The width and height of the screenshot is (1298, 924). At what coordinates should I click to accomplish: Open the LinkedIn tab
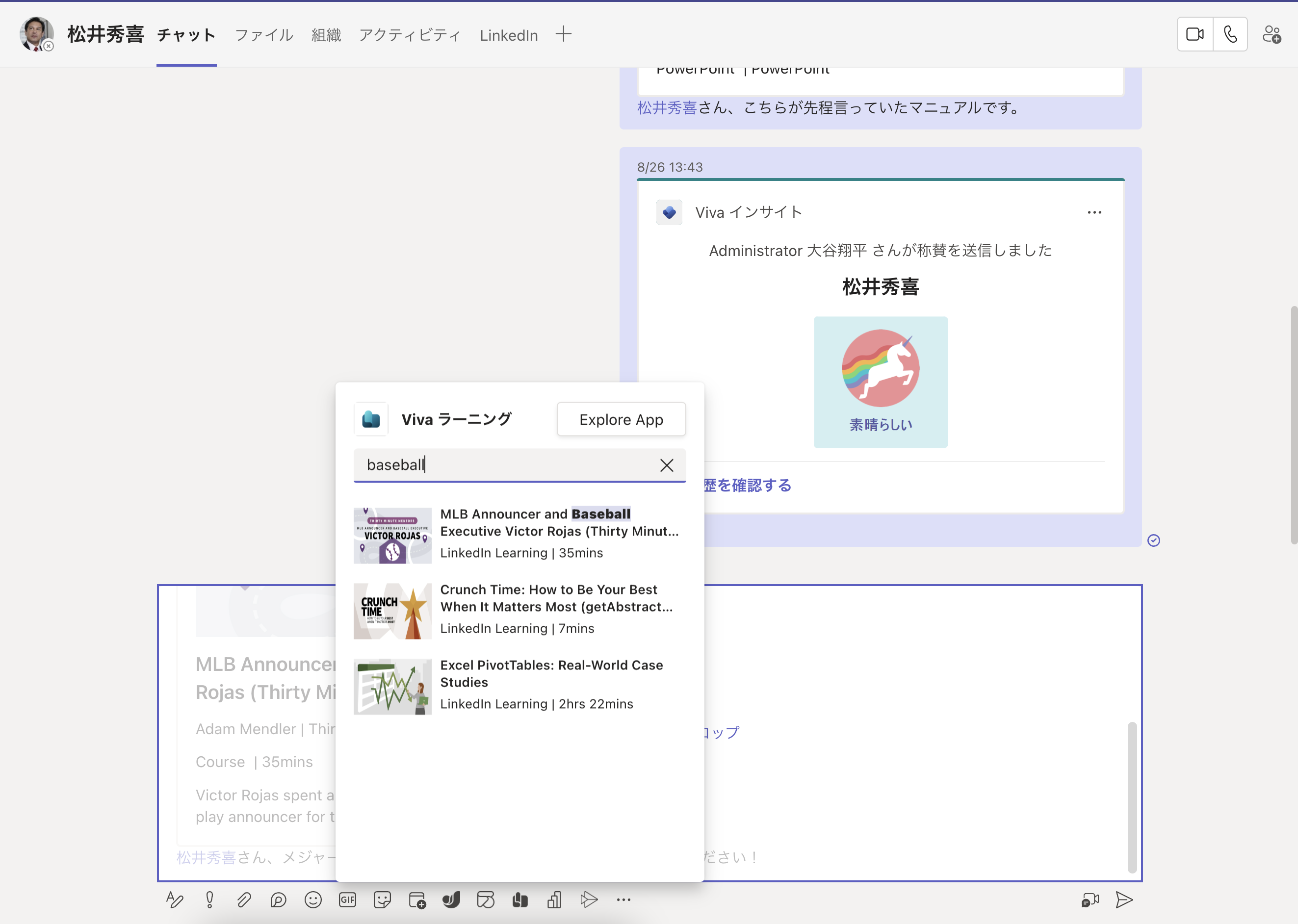(508, 35)
